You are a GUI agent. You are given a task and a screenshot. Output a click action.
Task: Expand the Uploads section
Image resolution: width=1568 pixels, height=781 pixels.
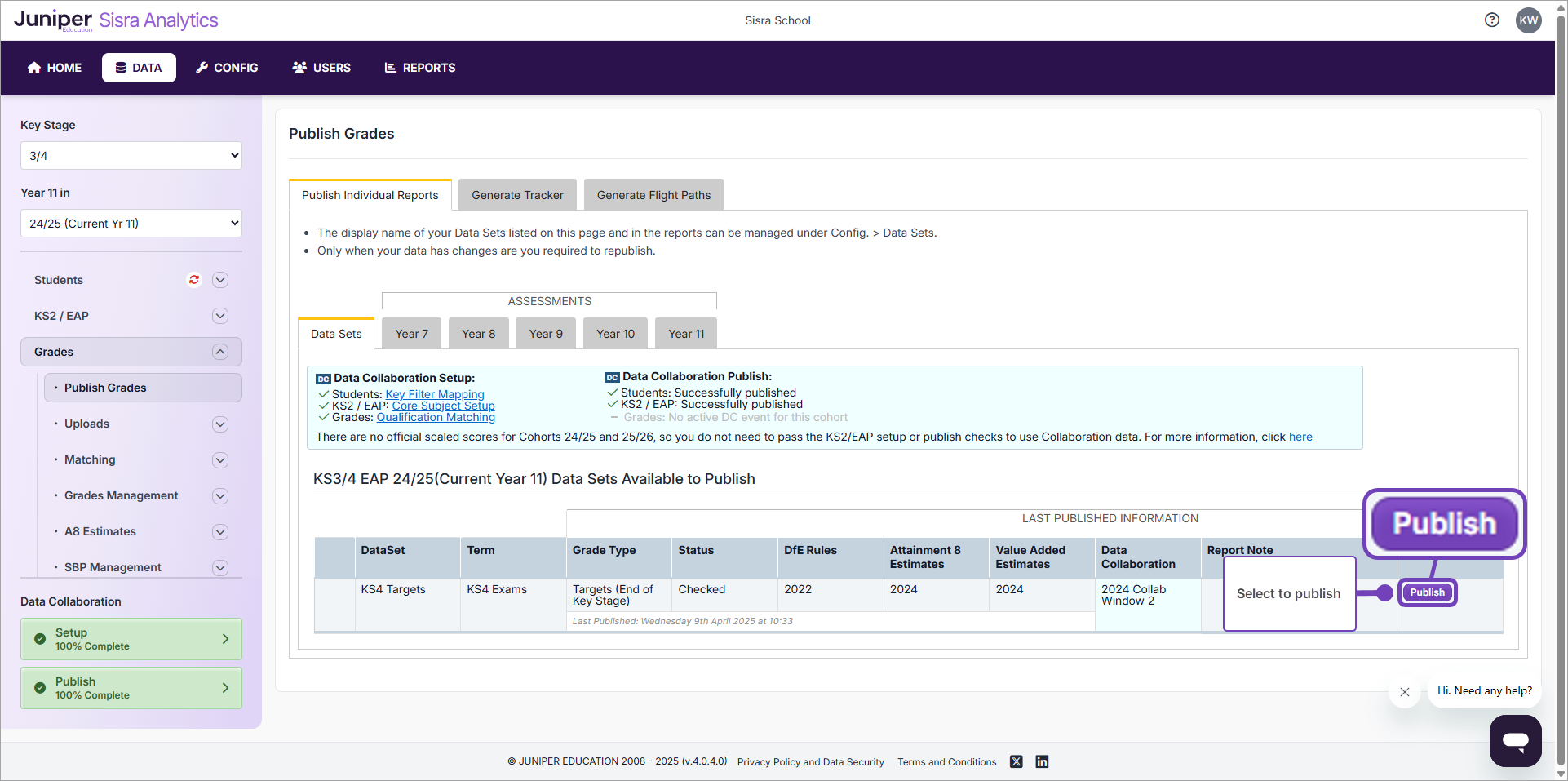click(219, 424)
